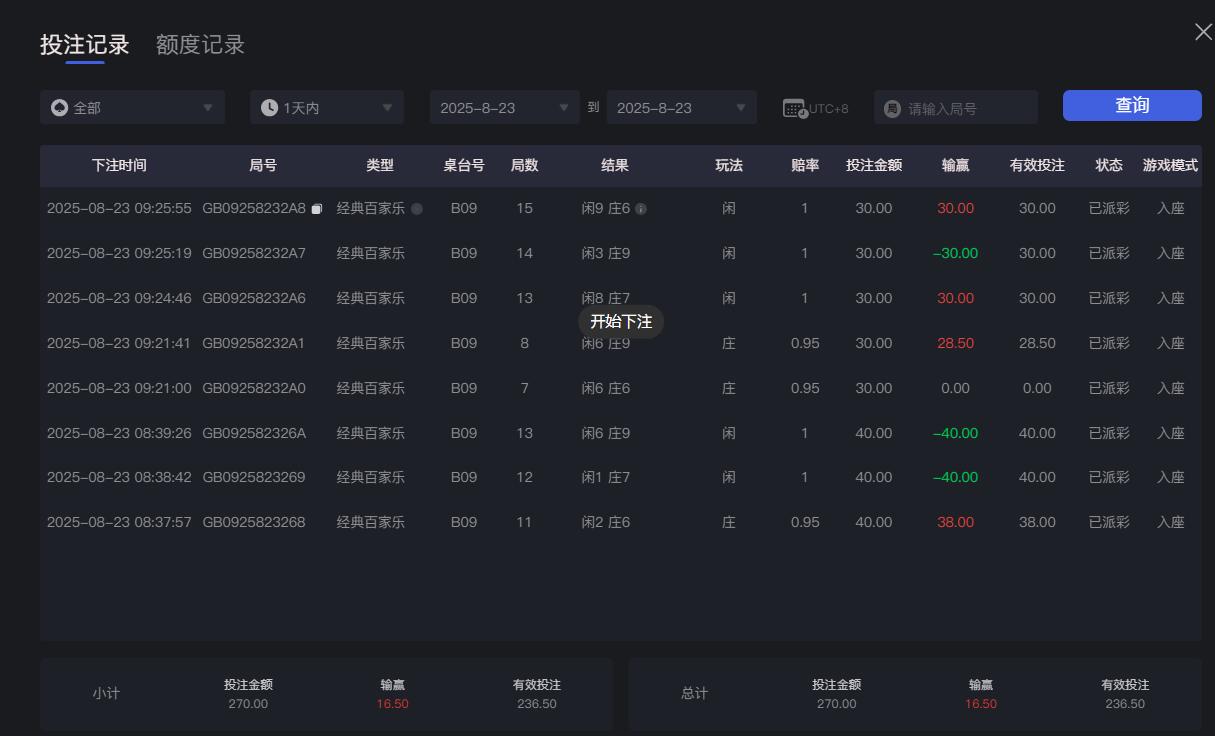Open the UTC+8 calendar icon
The image size is (1215, 736).
pyautogui.click(x=794, y=107)
